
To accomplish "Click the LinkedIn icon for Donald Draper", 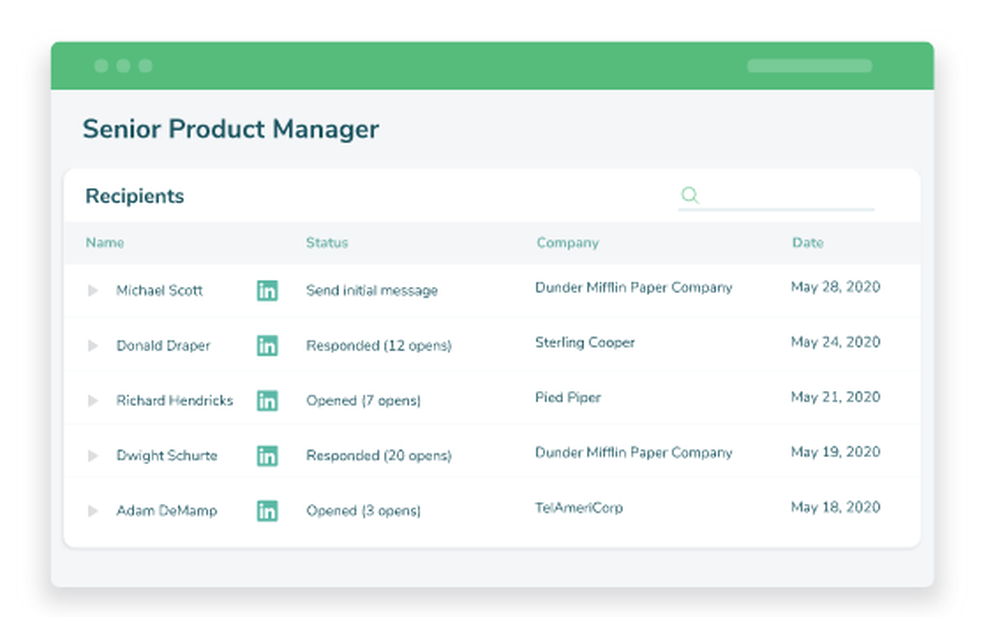I will point(267,345).
